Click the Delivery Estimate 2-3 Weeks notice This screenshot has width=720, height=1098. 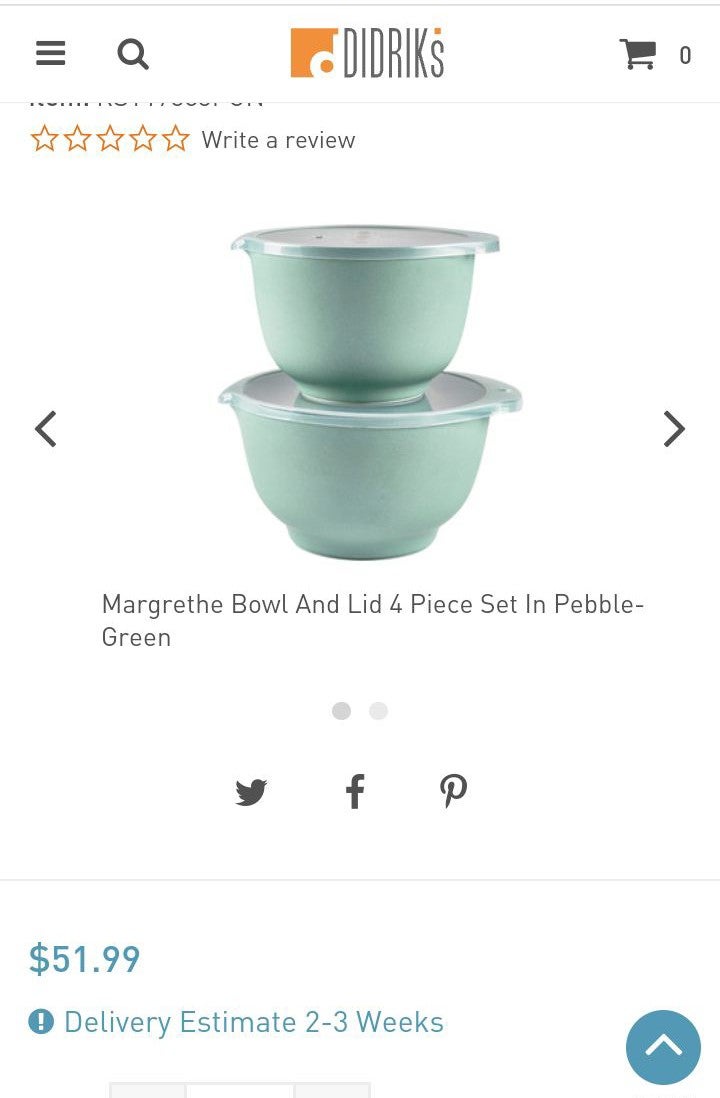click(x=236, y=1022)
